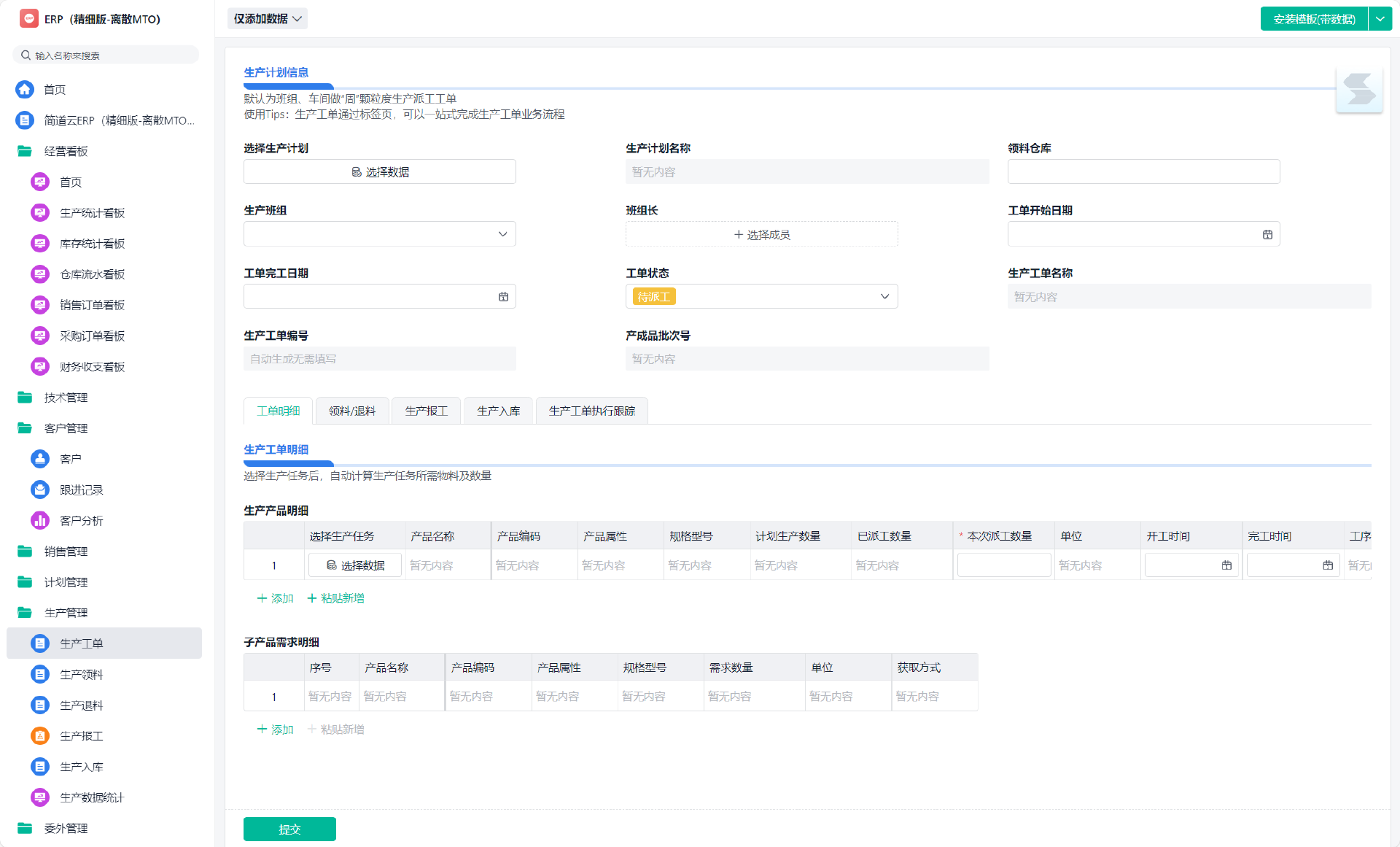Click the calendar icon in 工单开始日期 field
This screenshot has width=1400, height=847.
point(1267,234)
